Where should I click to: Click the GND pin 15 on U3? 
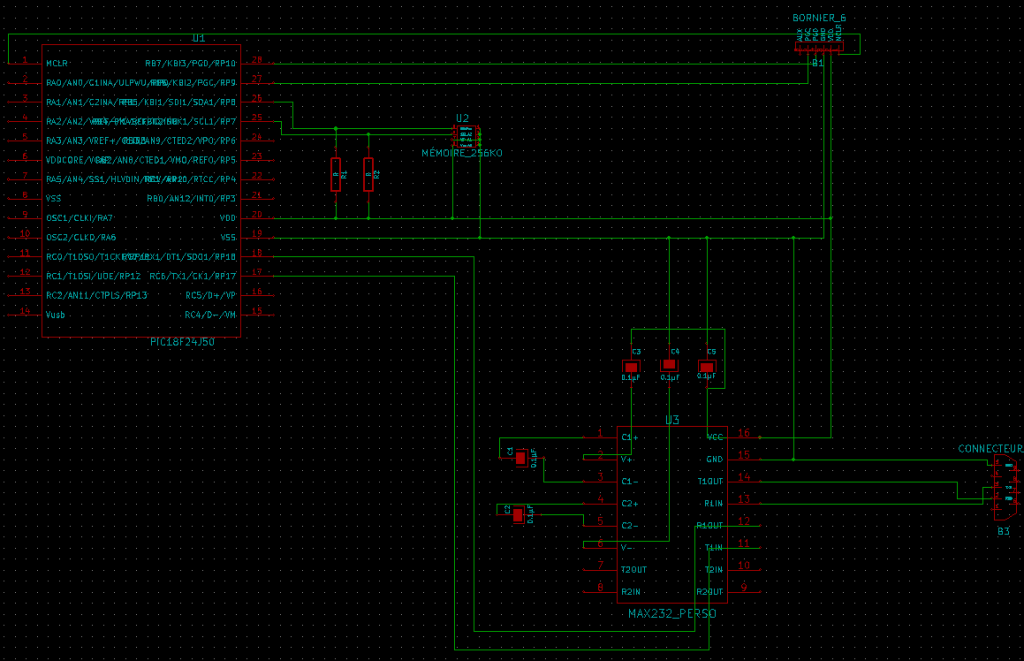[744, 459]
